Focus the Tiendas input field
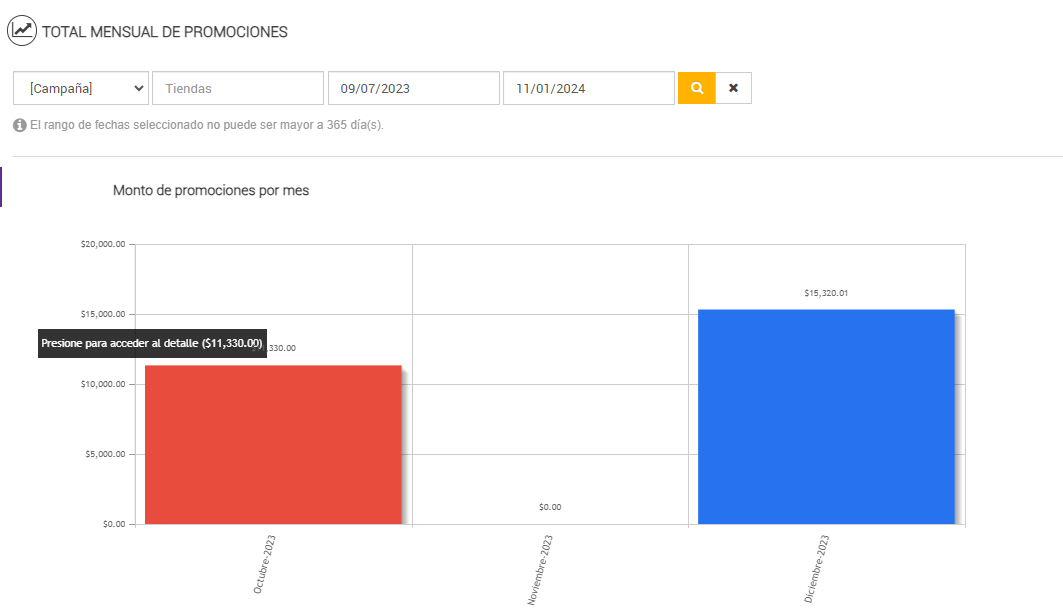This screenshot has width=1063, height=613. click(238, 88)
